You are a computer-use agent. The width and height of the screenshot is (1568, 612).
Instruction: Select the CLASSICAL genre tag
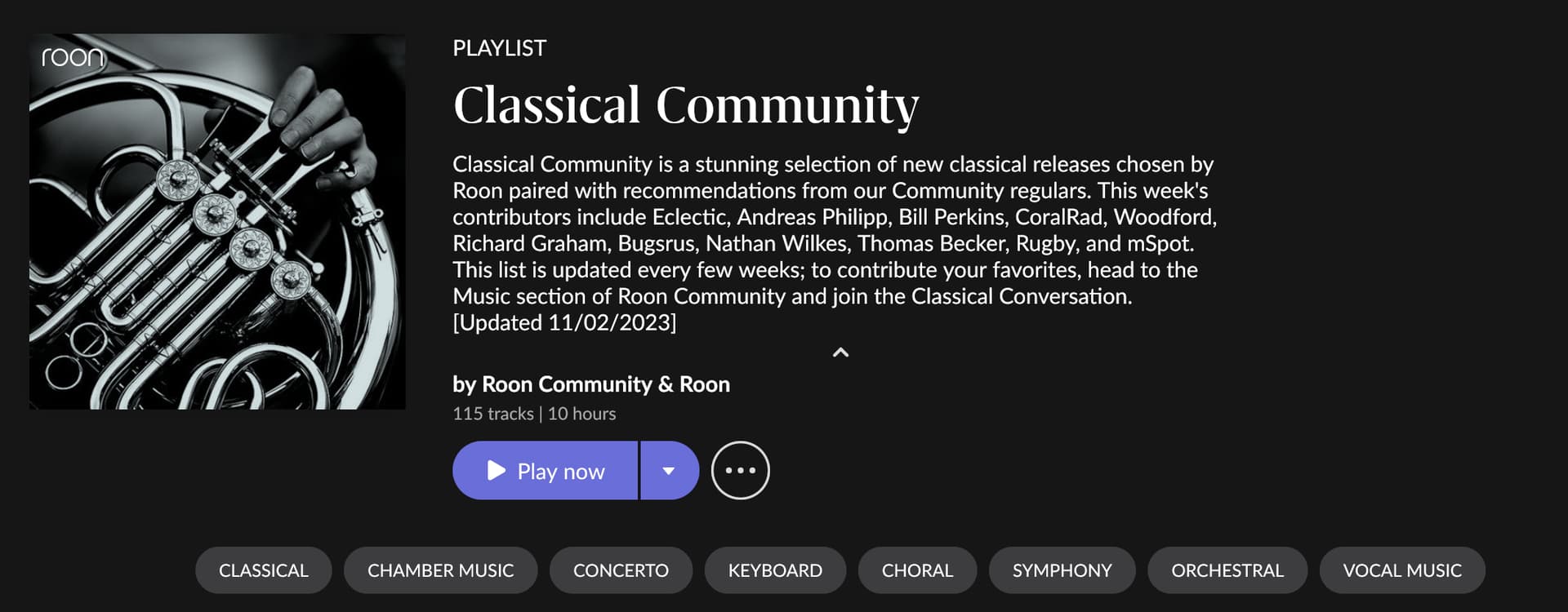264,570
